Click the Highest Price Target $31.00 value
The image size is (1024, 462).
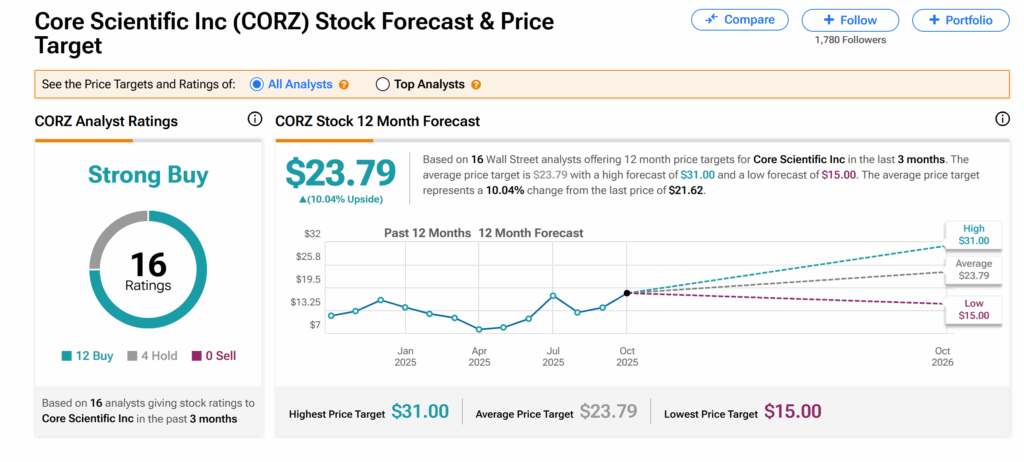[420, 411]
